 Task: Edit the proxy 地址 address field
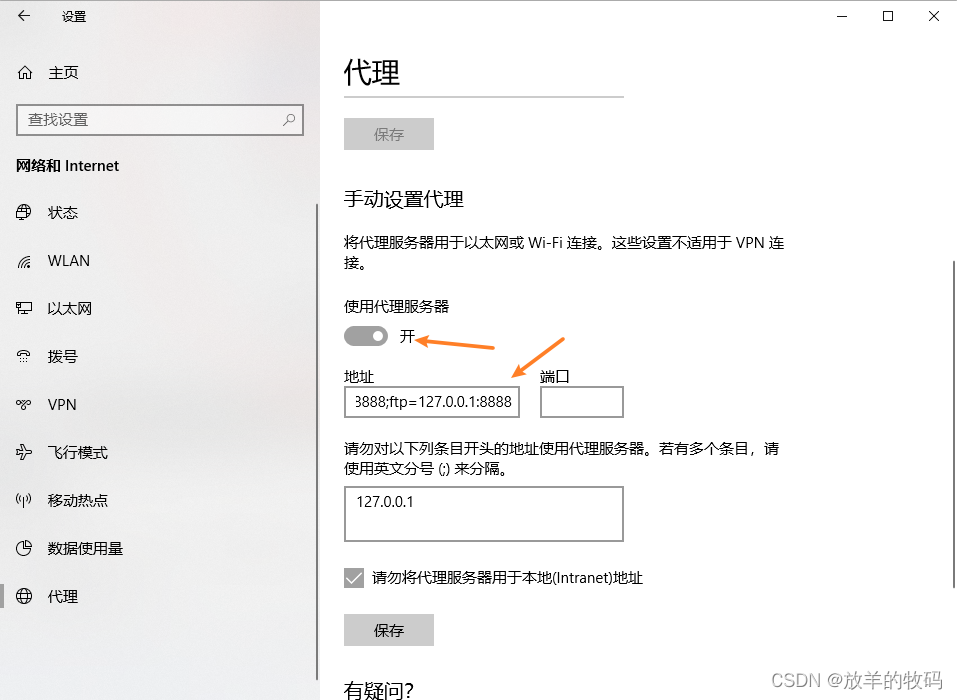431,402
